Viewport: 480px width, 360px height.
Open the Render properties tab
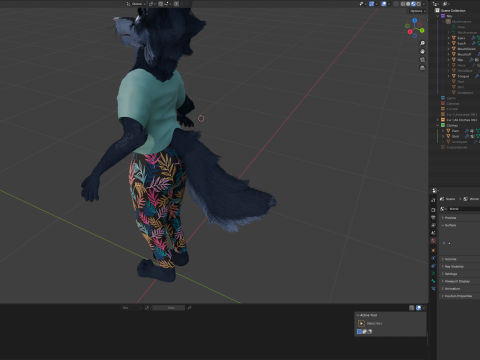[433, 210]
